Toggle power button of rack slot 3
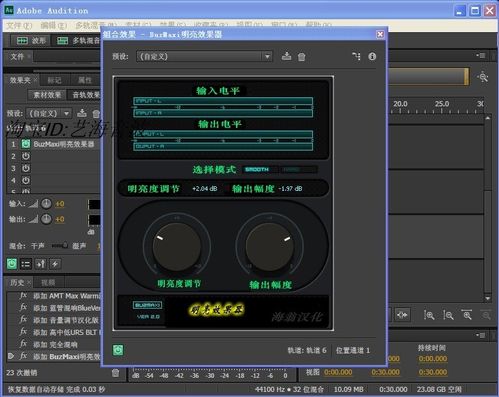Screen dimensions: 499x397 click(26, 168)
